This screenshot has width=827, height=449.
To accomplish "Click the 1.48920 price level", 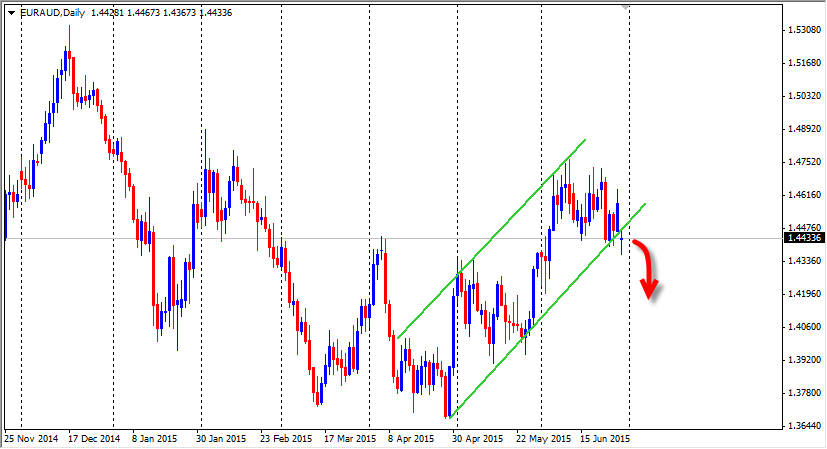I will point(804,129).
